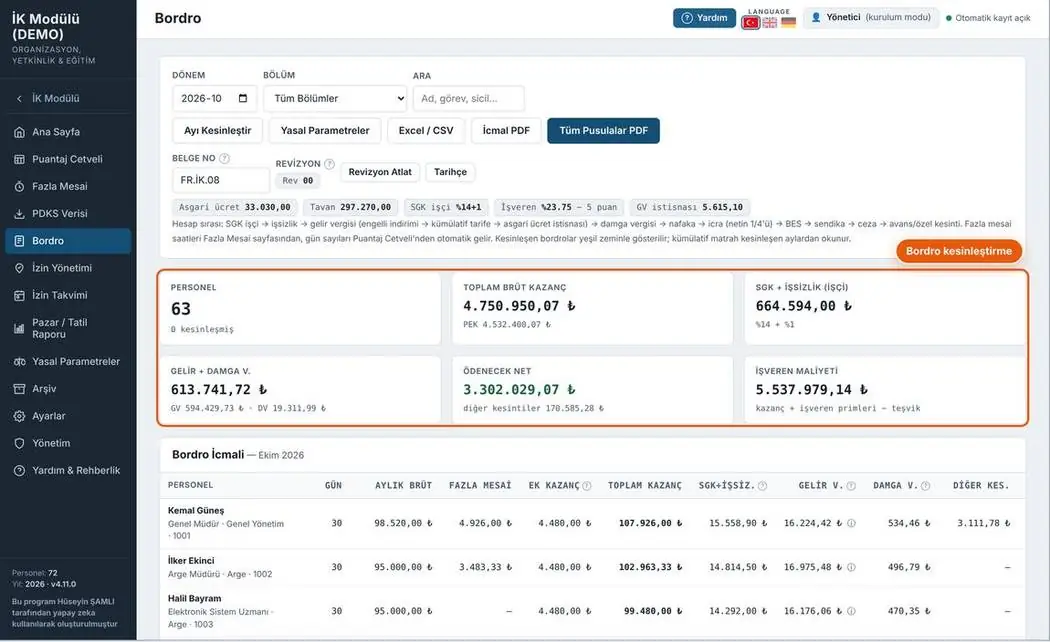Export using the Excel / CSV button
This screenshot has width=1050, height=642.
(426, 131)
